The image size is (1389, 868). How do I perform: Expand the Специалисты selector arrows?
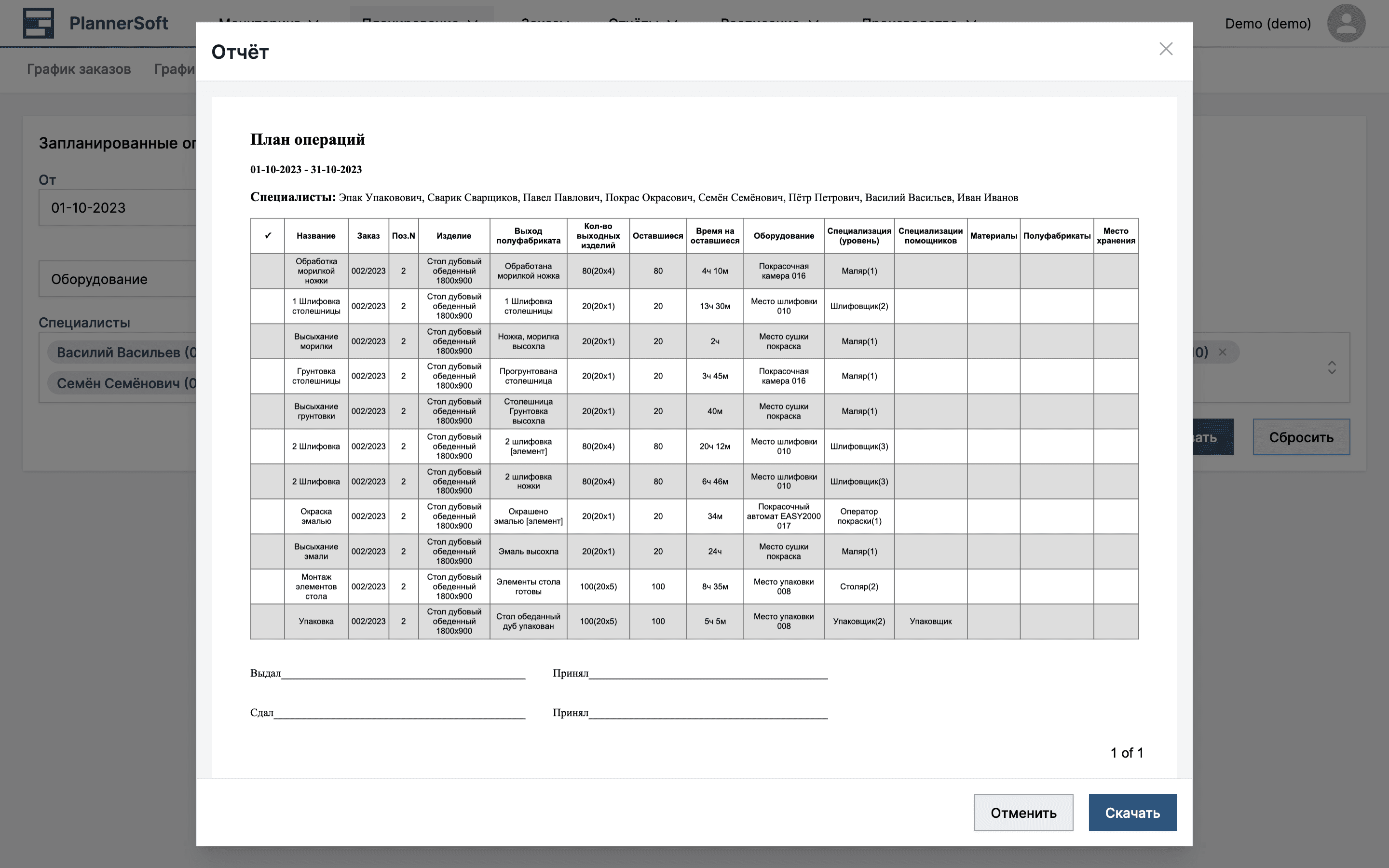[1332, 367]
